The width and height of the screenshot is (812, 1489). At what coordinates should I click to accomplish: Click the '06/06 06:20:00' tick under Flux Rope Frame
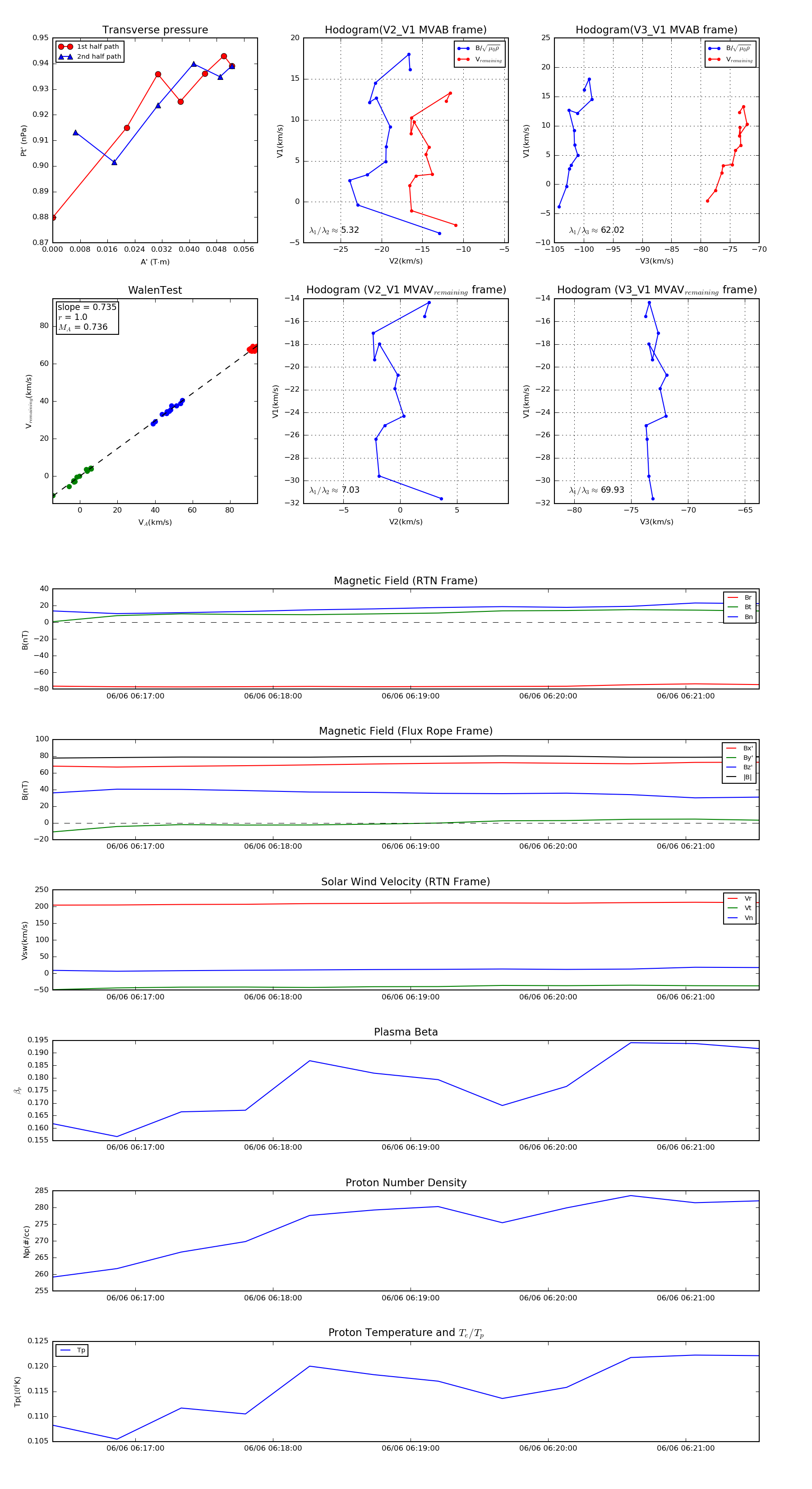(x=548, y=846)
